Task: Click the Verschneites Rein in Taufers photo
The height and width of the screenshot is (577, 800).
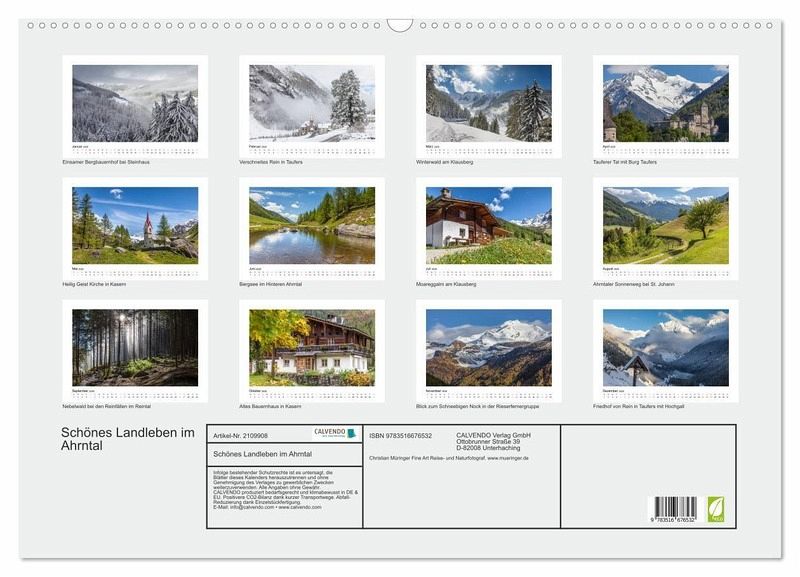Action: tap(312, 103)
